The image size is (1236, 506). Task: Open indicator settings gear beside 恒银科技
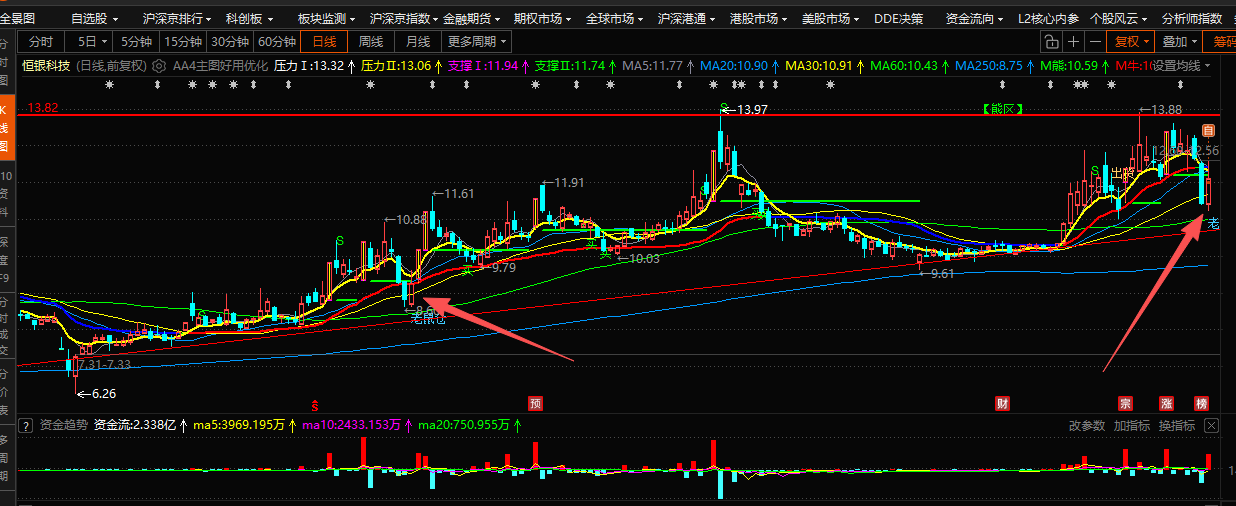pos(158,66)
